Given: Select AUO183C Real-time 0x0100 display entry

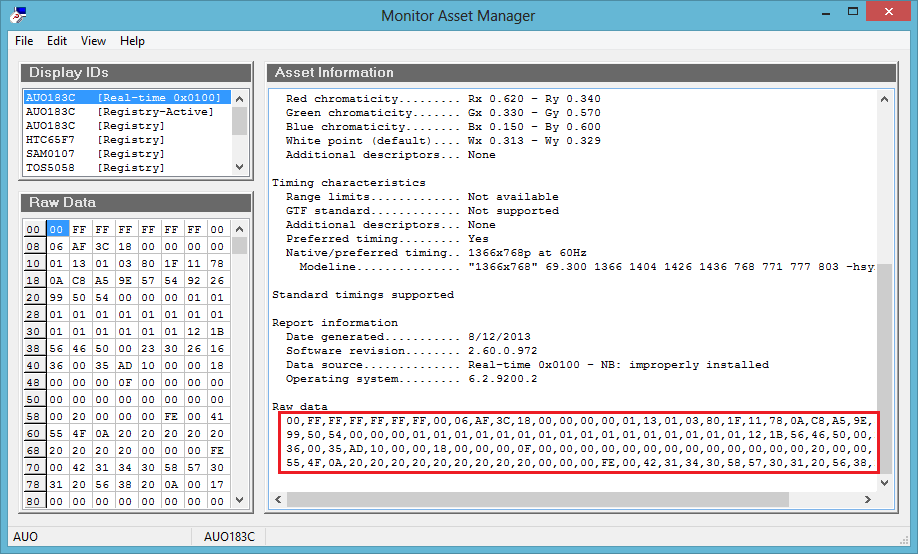Looking at the screenshot, I should 127,98.
